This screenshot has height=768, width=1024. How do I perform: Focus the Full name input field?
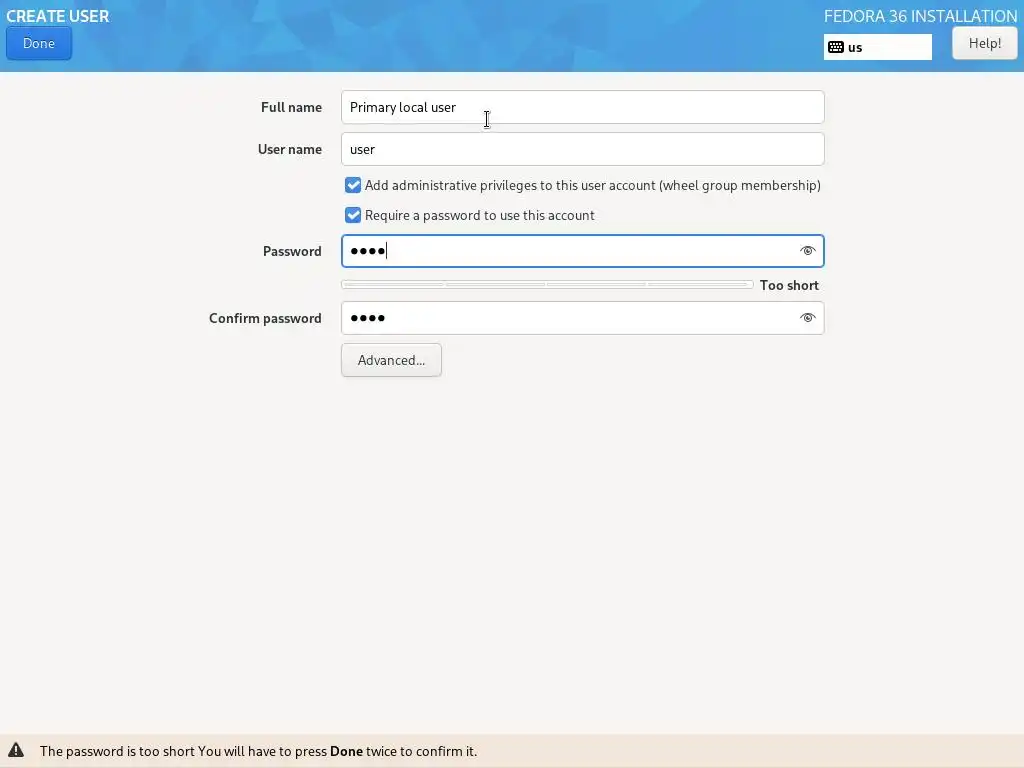[582, 107]
